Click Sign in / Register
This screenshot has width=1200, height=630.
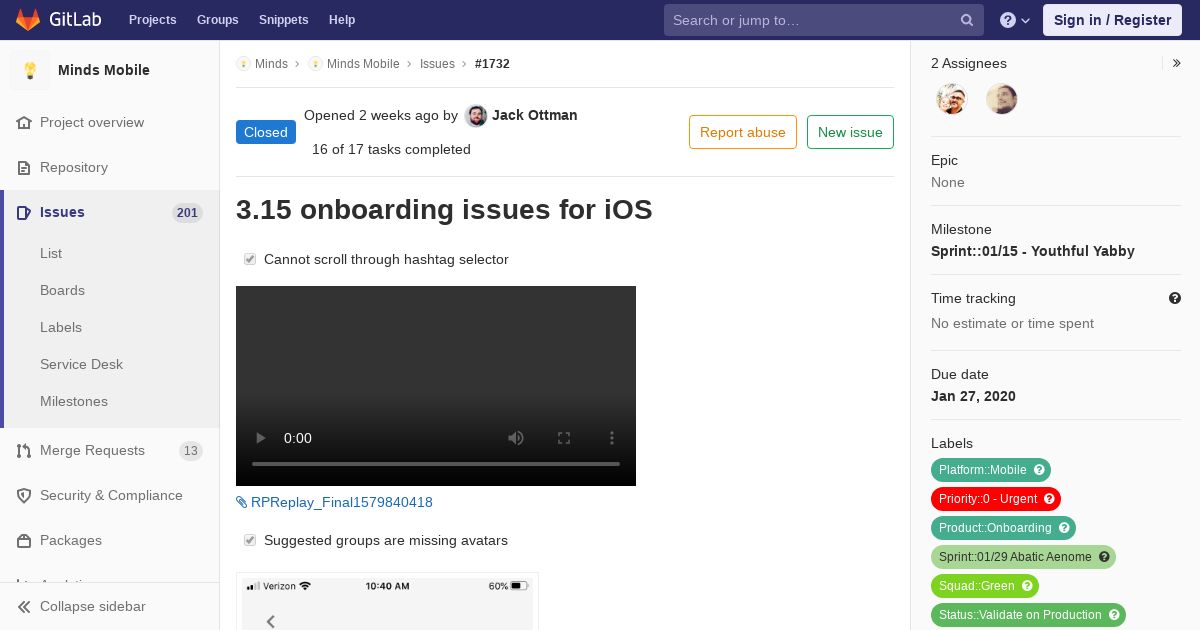pyautogui.click(x=1112, y=20)
